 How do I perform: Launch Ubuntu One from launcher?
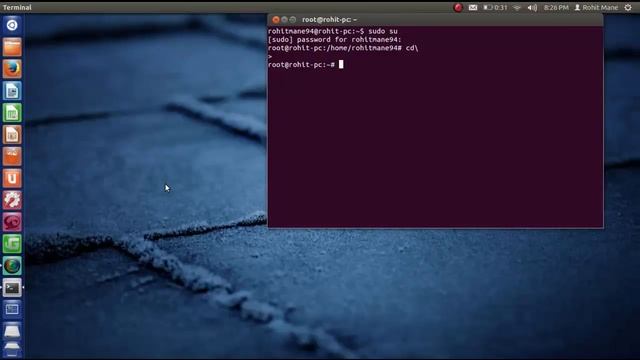pos(12,178)
